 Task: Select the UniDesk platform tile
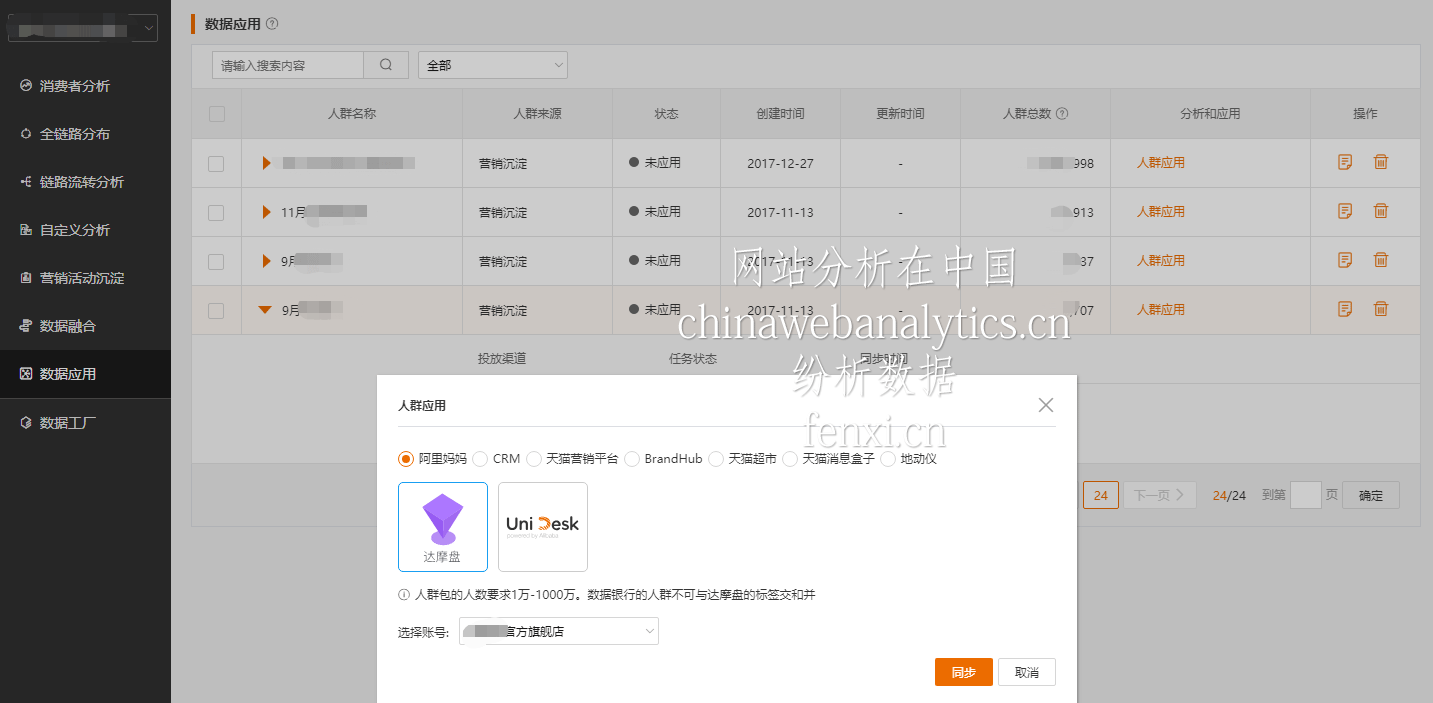click(x=542, y=526)
